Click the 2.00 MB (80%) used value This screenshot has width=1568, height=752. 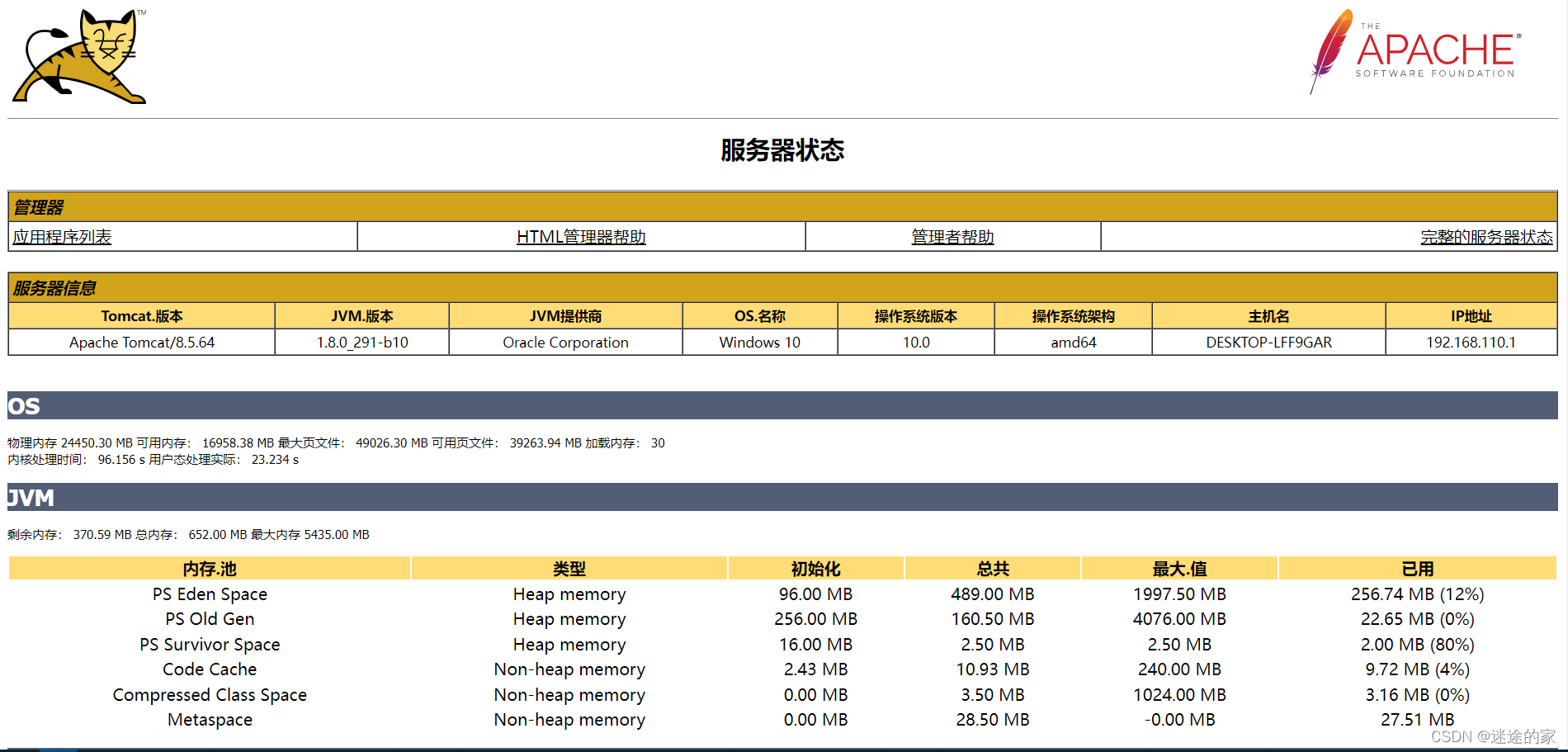(1418, 645)
